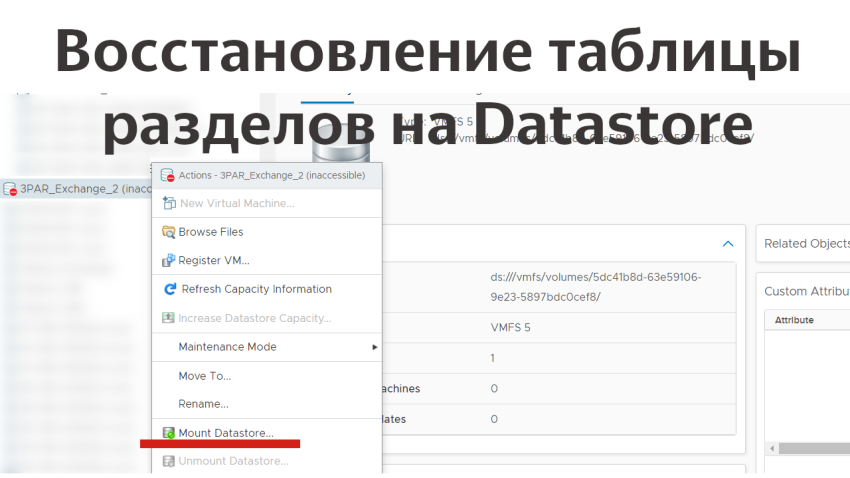Click Custom Attributes horizontal scrollbar thumb
Image resolution: width=850 pixels, height=478 pixels.
point(814,448)
